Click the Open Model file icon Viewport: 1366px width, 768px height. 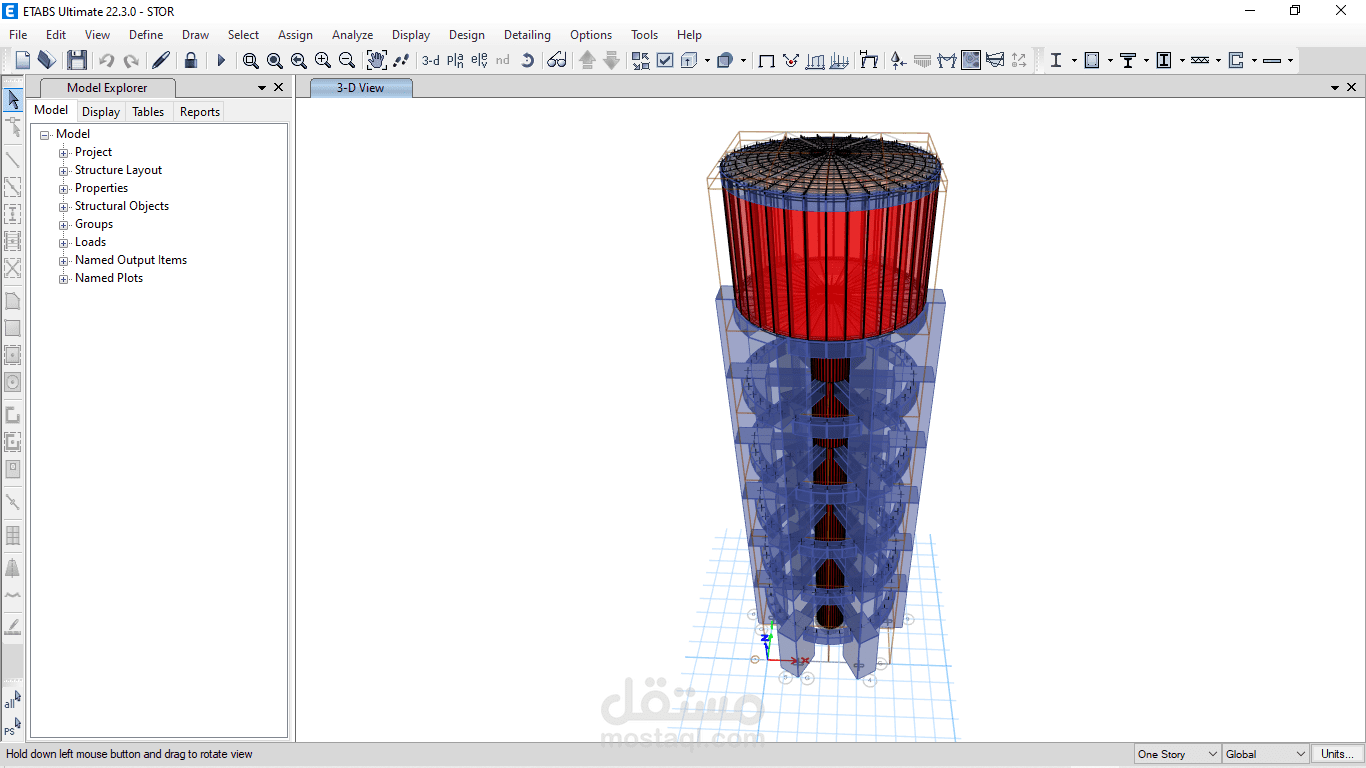tap(46, 60)
